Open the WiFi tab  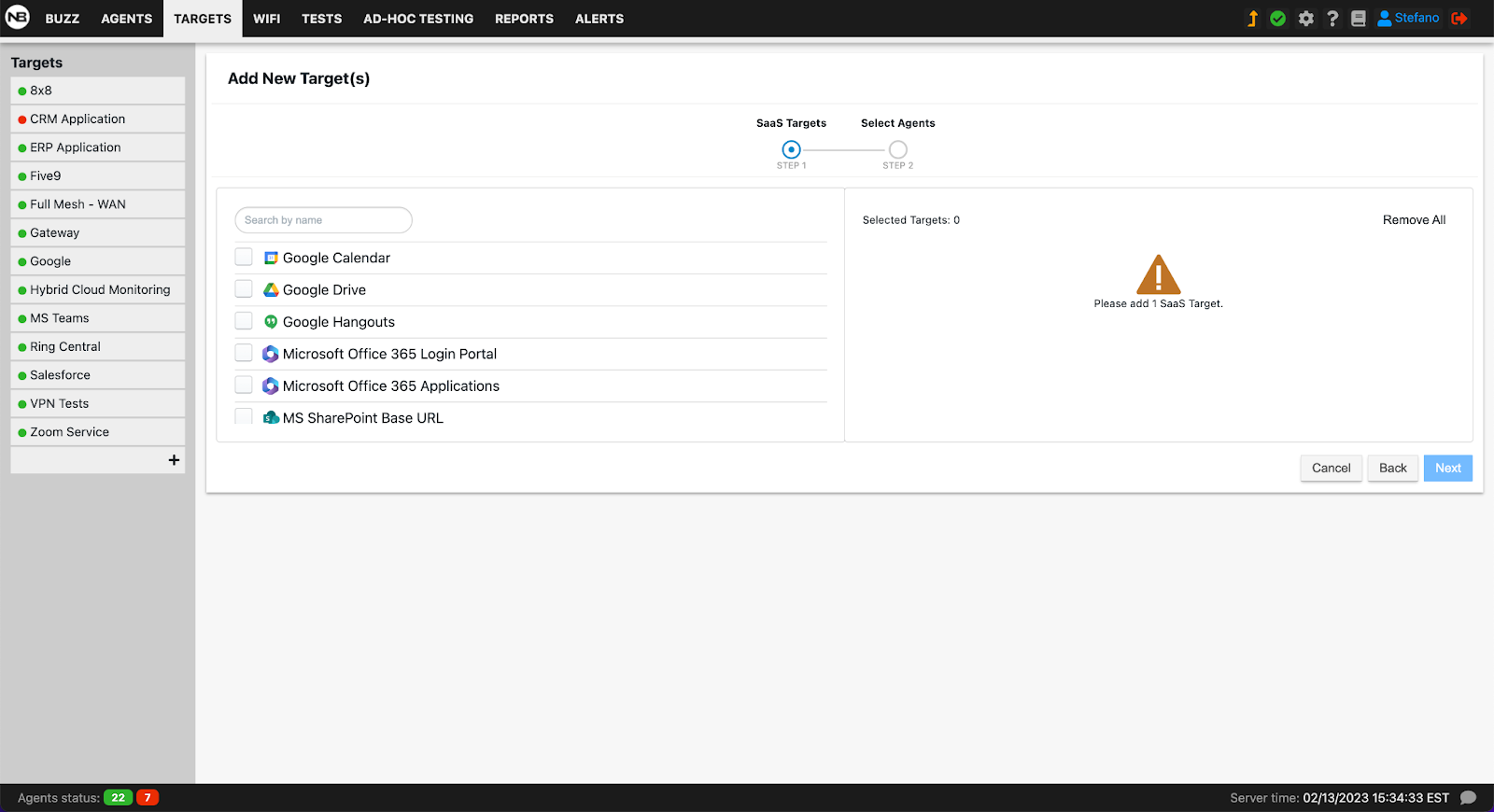(x=267, y=19)
